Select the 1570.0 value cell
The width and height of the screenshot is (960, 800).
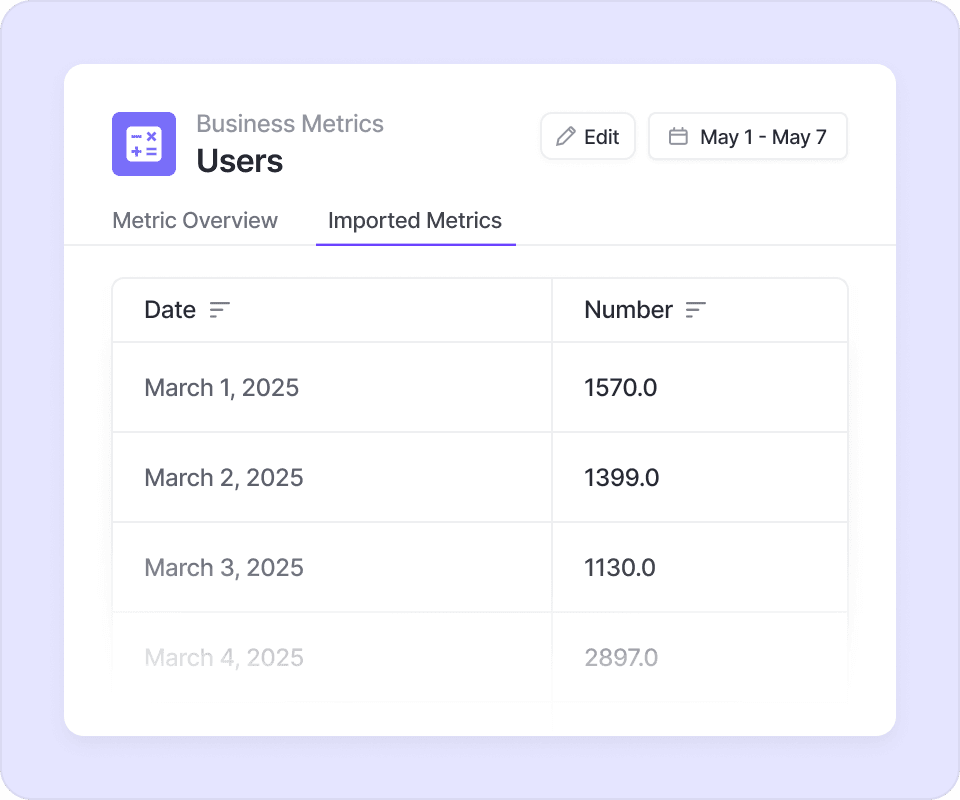621,388
